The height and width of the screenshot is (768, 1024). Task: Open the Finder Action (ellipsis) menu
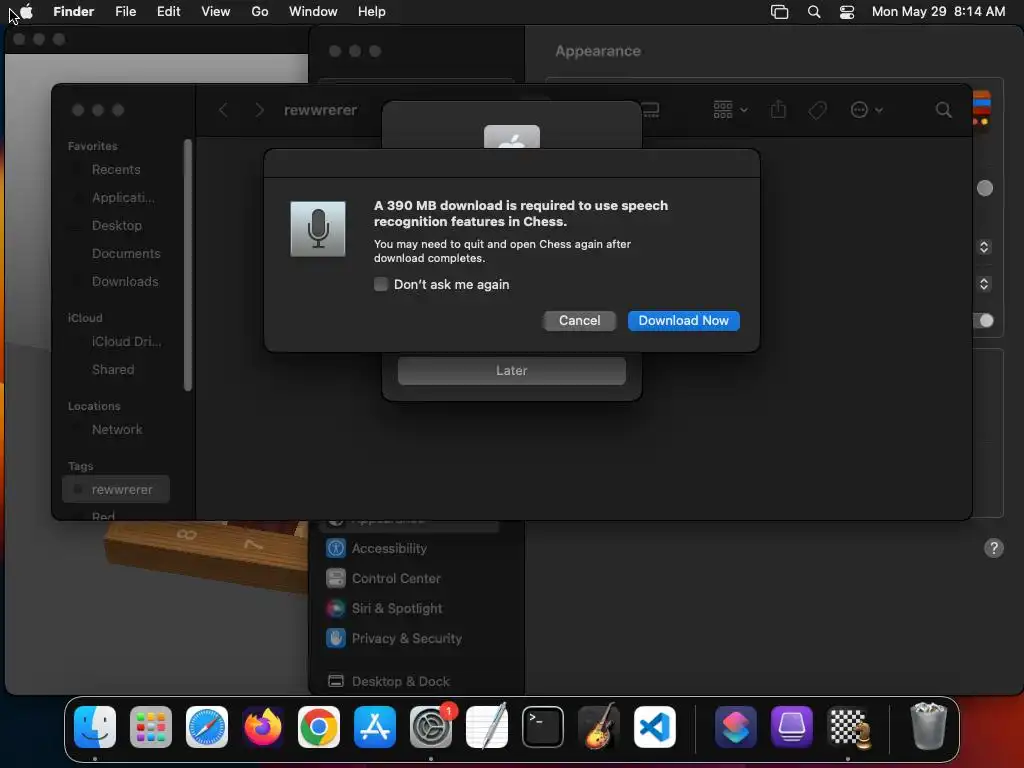867,110
